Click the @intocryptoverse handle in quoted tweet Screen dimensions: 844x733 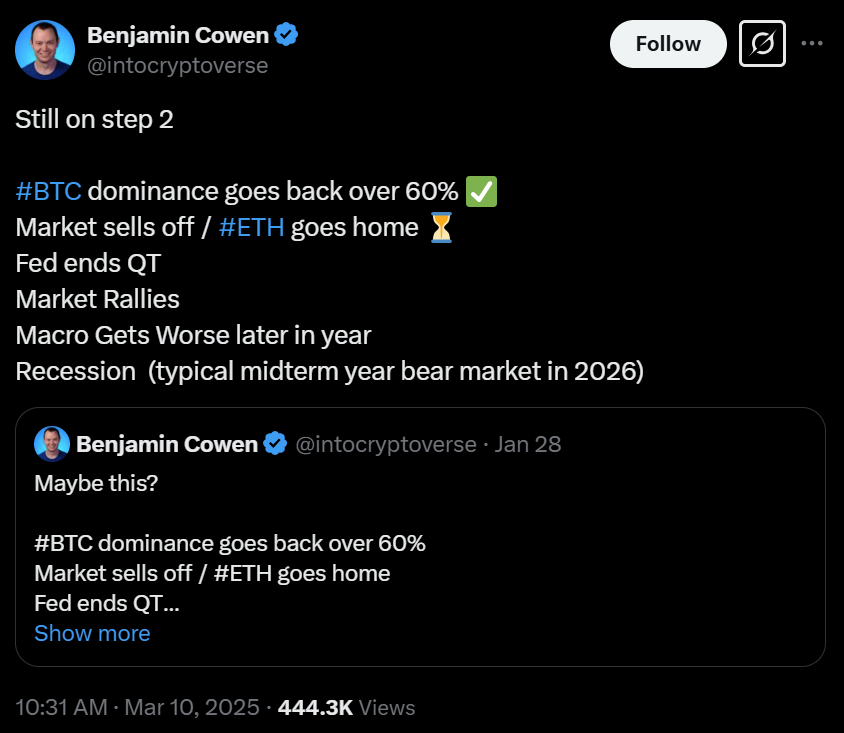[389, 444]
